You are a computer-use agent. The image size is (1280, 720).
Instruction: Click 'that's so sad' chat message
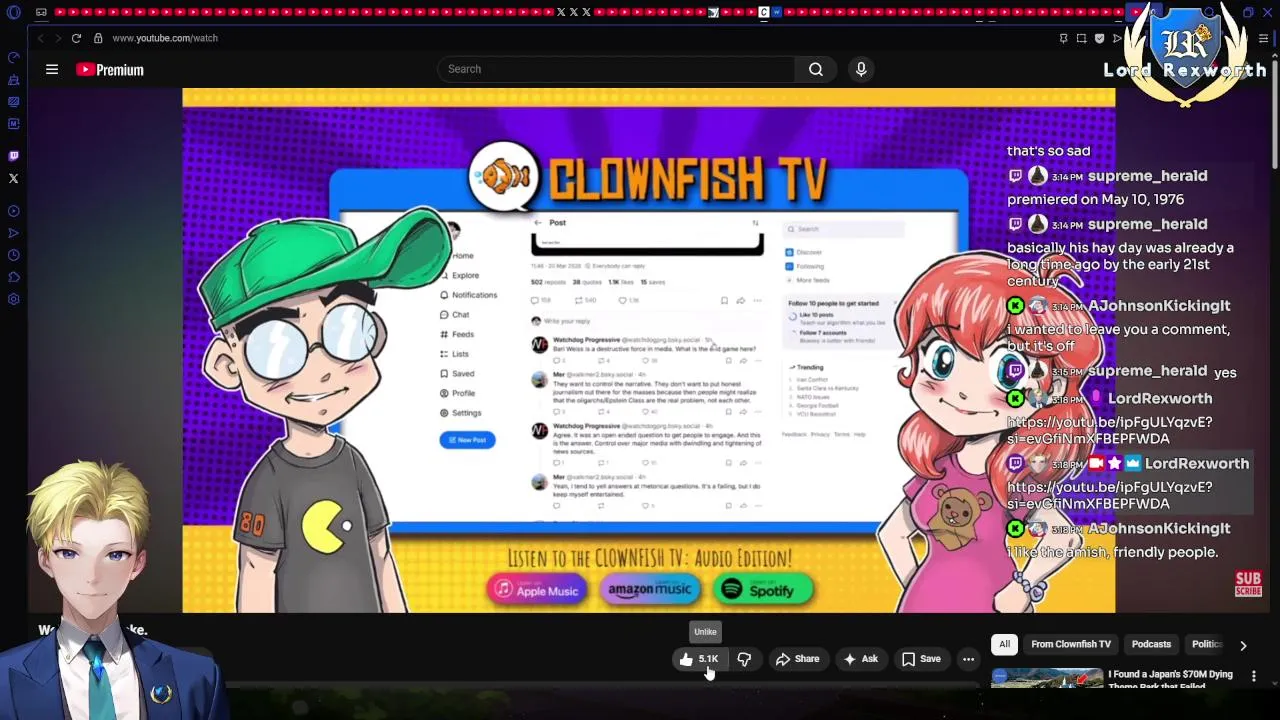(x=1048, y=151)
